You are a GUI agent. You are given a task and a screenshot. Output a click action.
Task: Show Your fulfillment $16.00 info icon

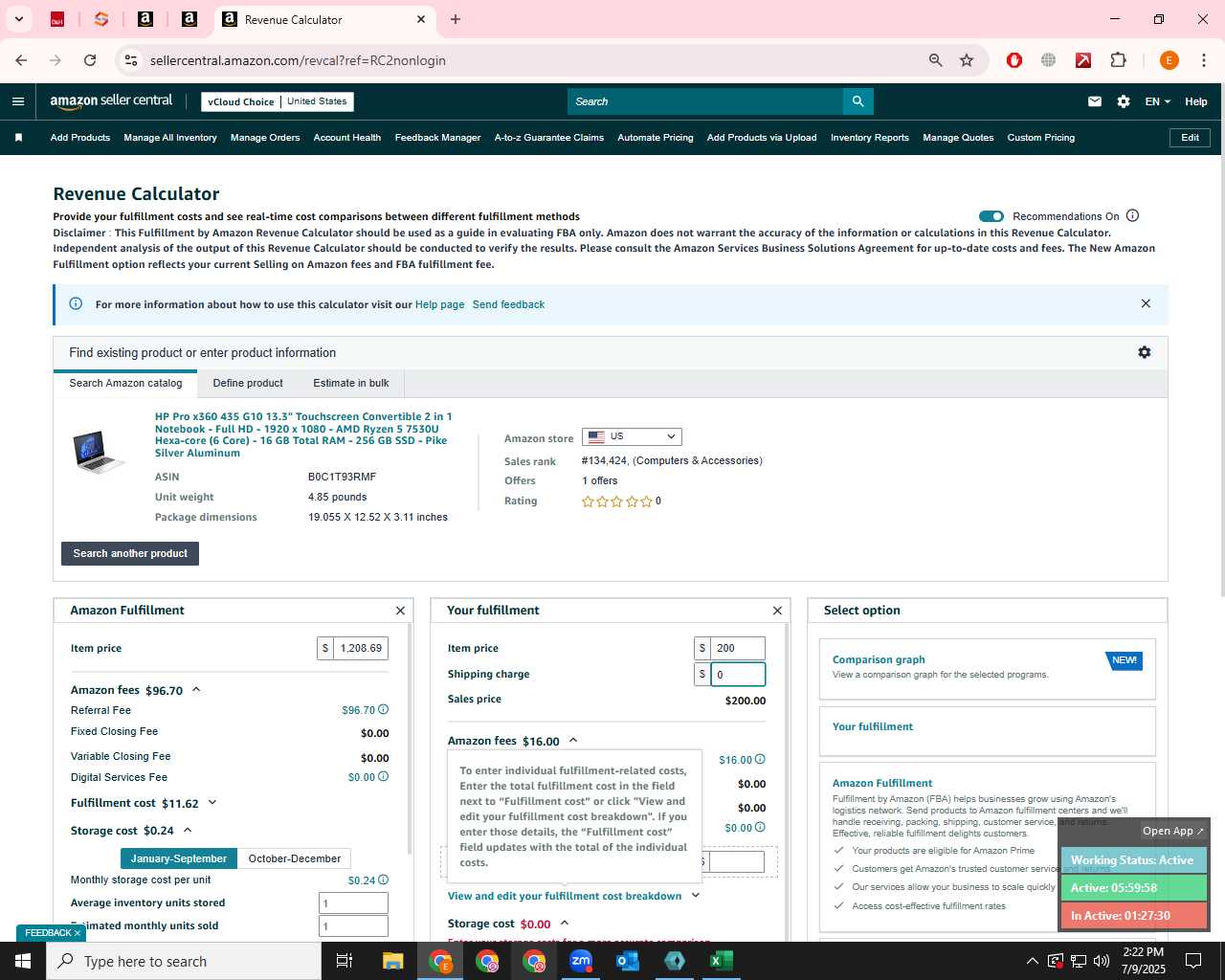760,759
